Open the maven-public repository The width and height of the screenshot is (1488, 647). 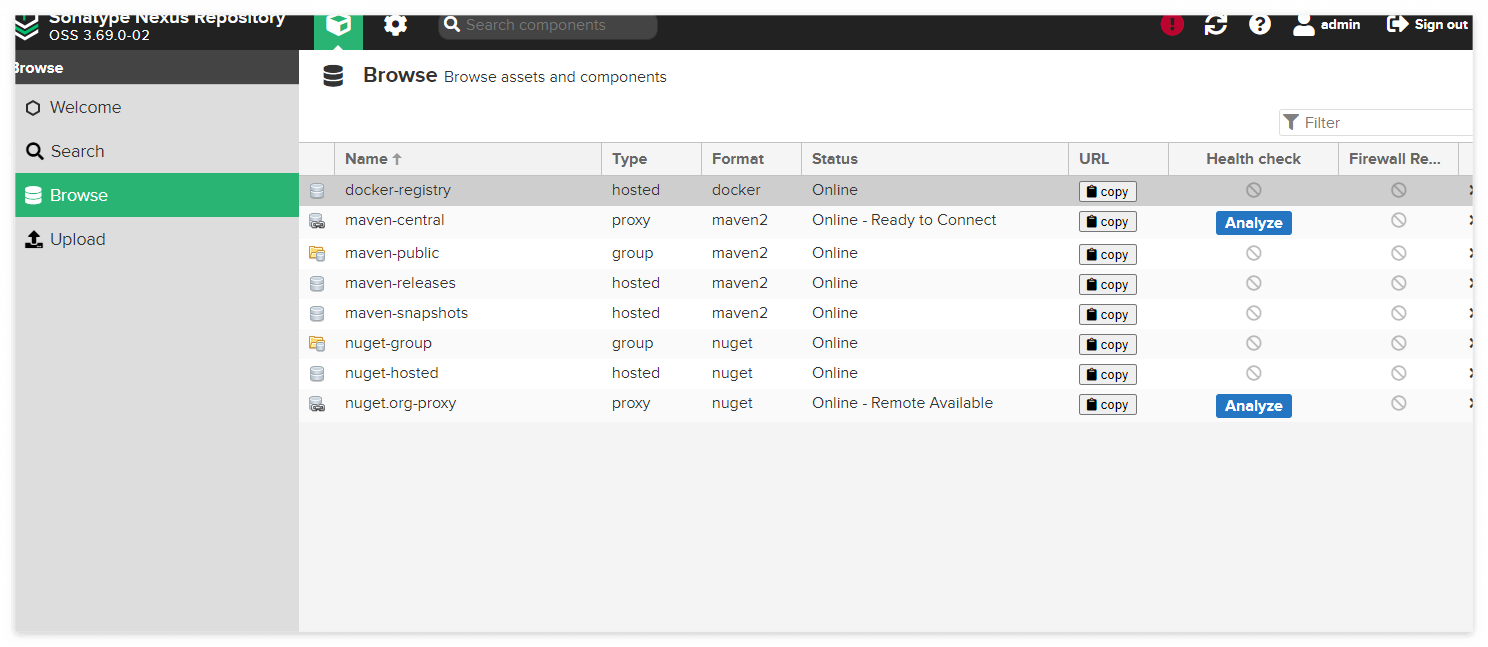point(392,253)
